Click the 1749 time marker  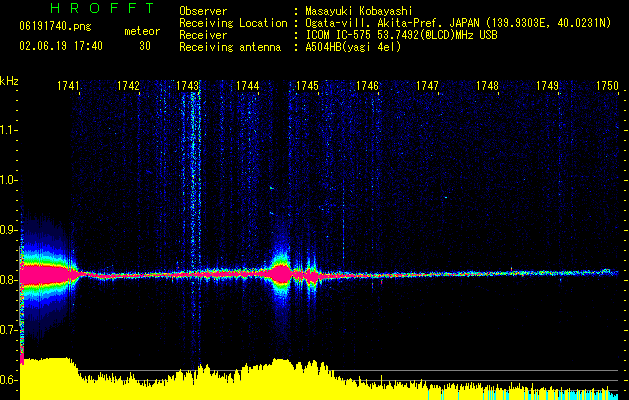[548, 86]
